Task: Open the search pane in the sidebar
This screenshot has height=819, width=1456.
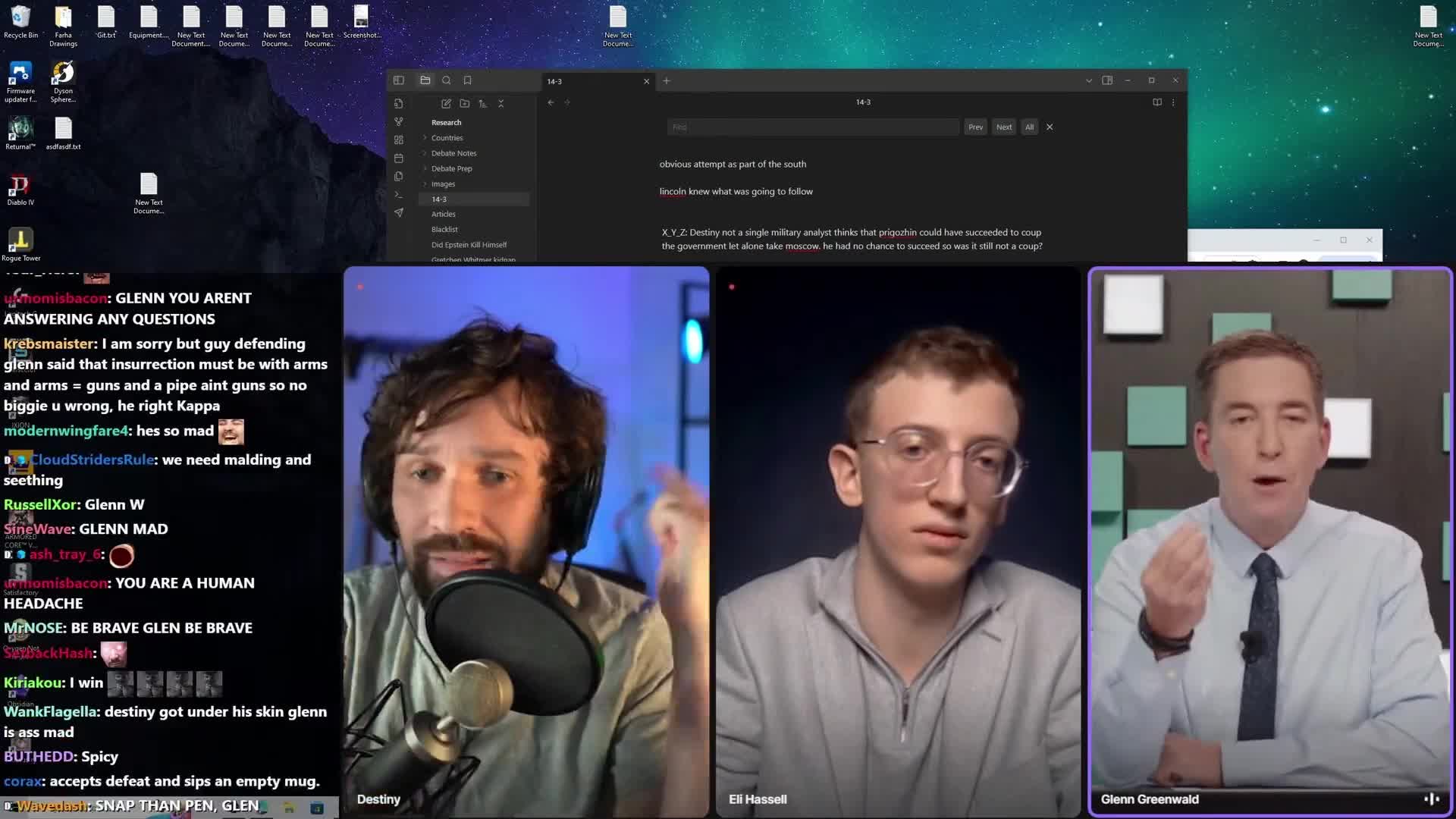Action: (x=447, y=80)
